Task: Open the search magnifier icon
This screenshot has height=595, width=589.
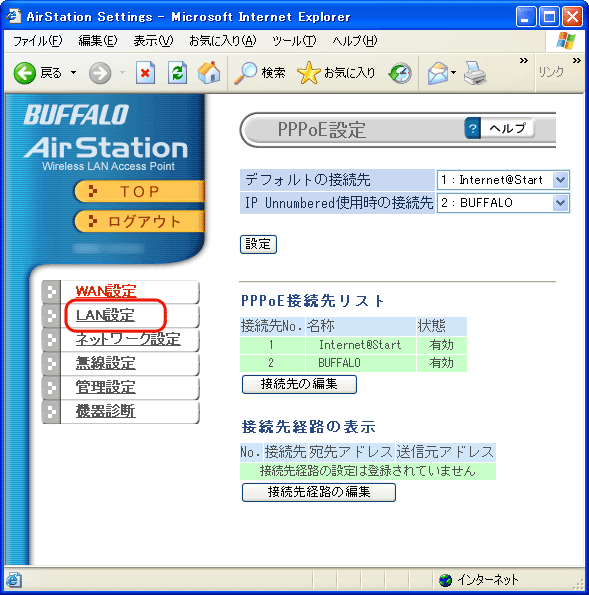Action: [246, 73]
